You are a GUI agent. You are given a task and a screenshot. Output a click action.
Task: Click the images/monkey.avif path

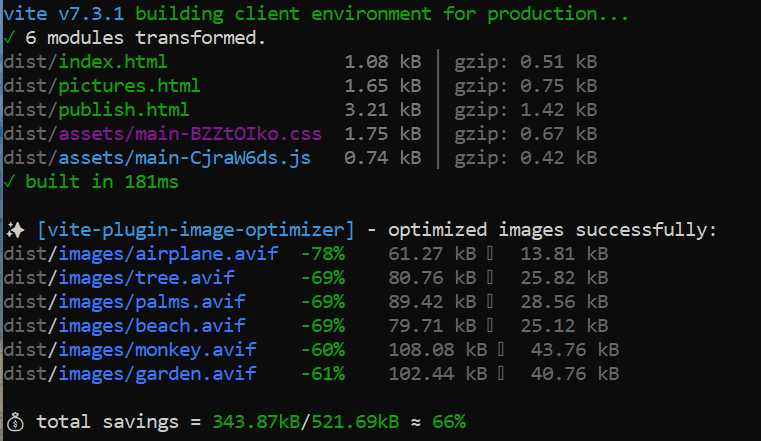(x=157, y=350)
